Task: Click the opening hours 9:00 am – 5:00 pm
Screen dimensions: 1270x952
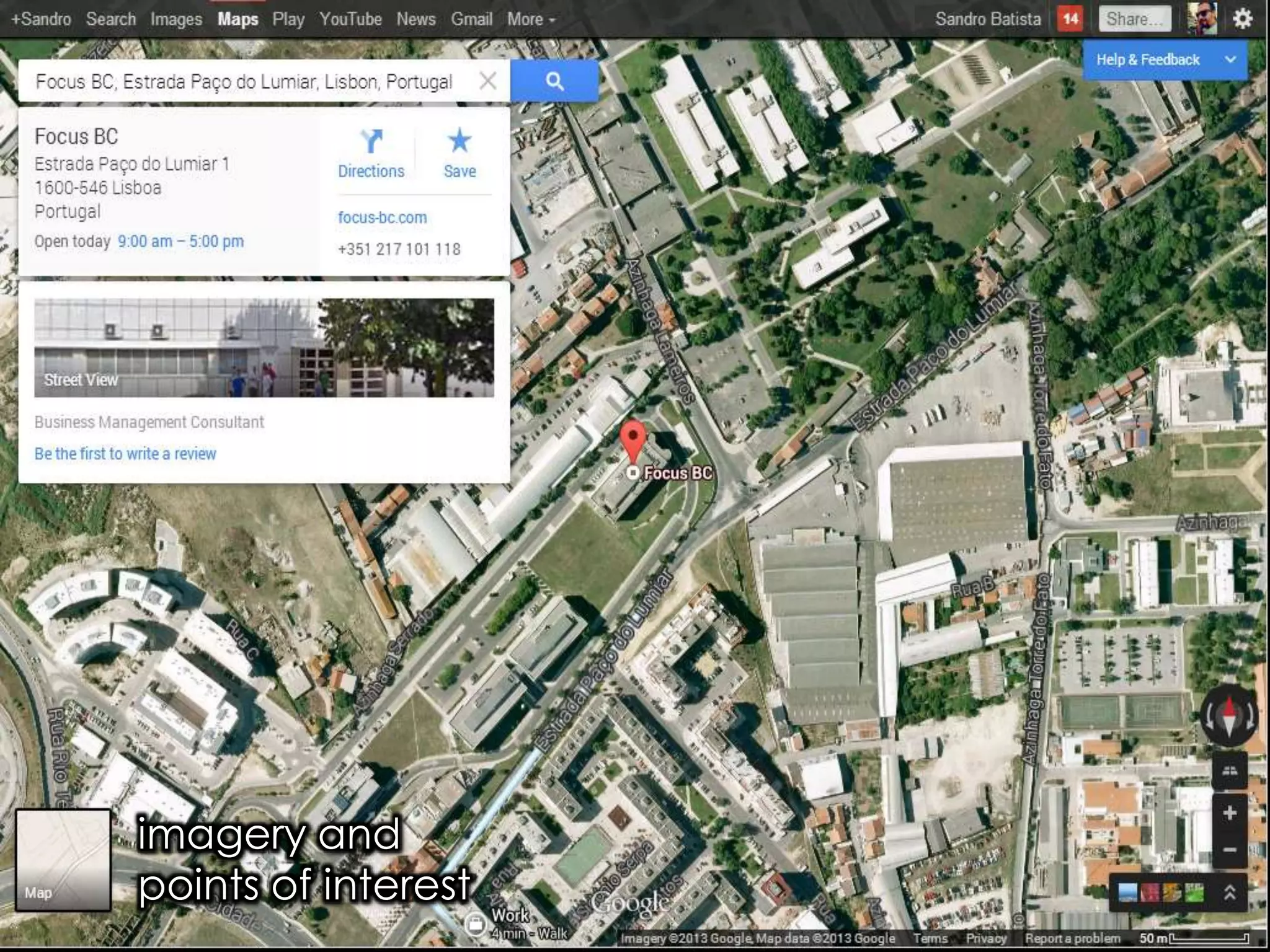Action: point(180,241)
